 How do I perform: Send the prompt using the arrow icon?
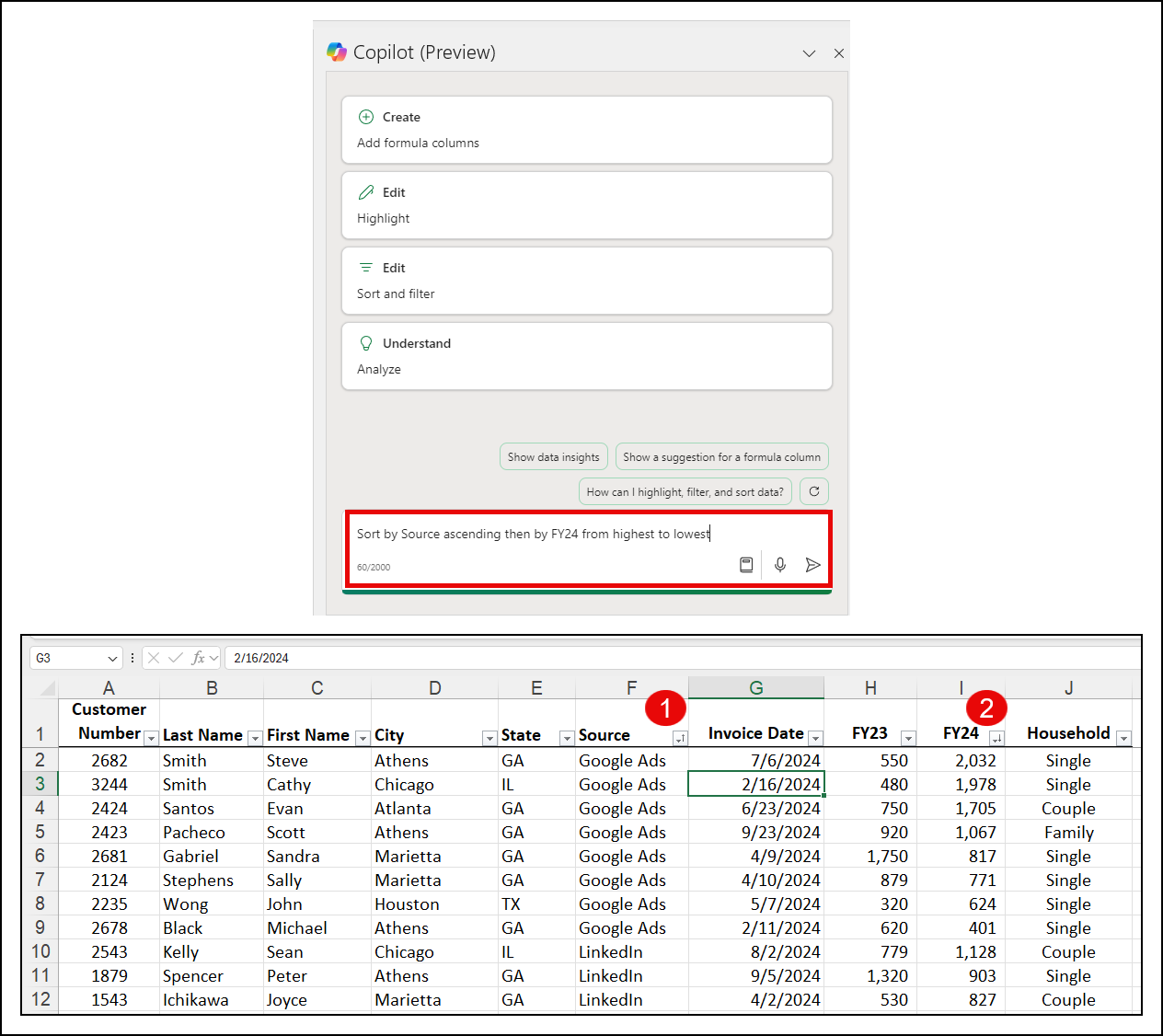click(812, 564)
